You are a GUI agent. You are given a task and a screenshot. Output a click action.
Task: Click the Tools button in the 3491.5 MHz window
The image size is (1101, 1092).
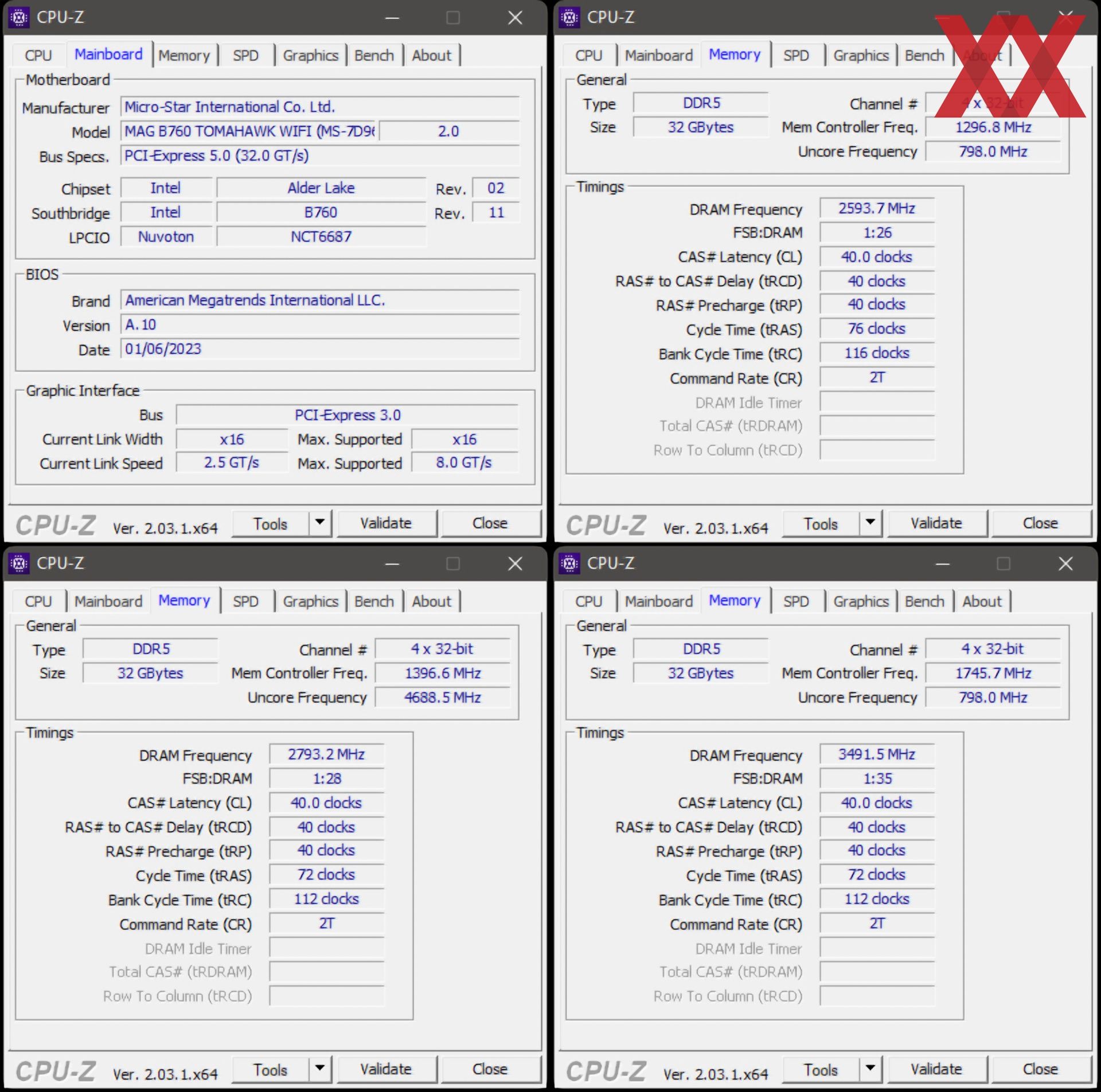(x=821, y=1070)
